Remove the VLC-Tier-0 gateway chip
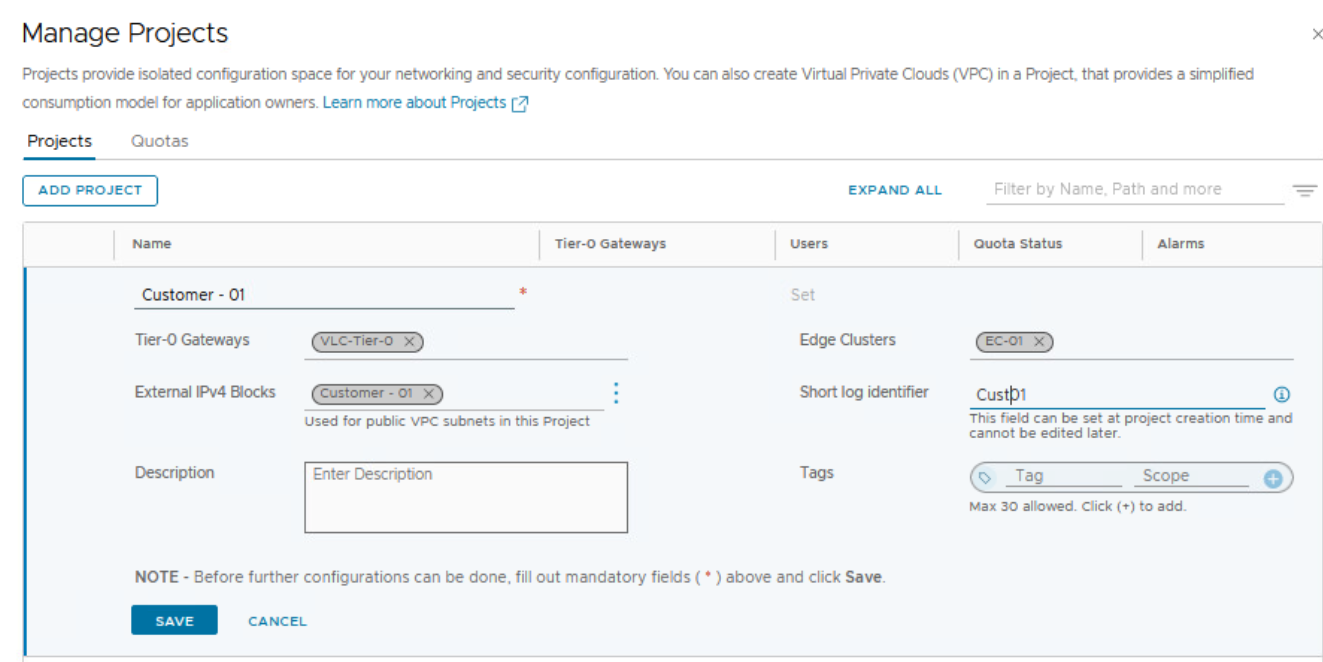 (409, 342)
